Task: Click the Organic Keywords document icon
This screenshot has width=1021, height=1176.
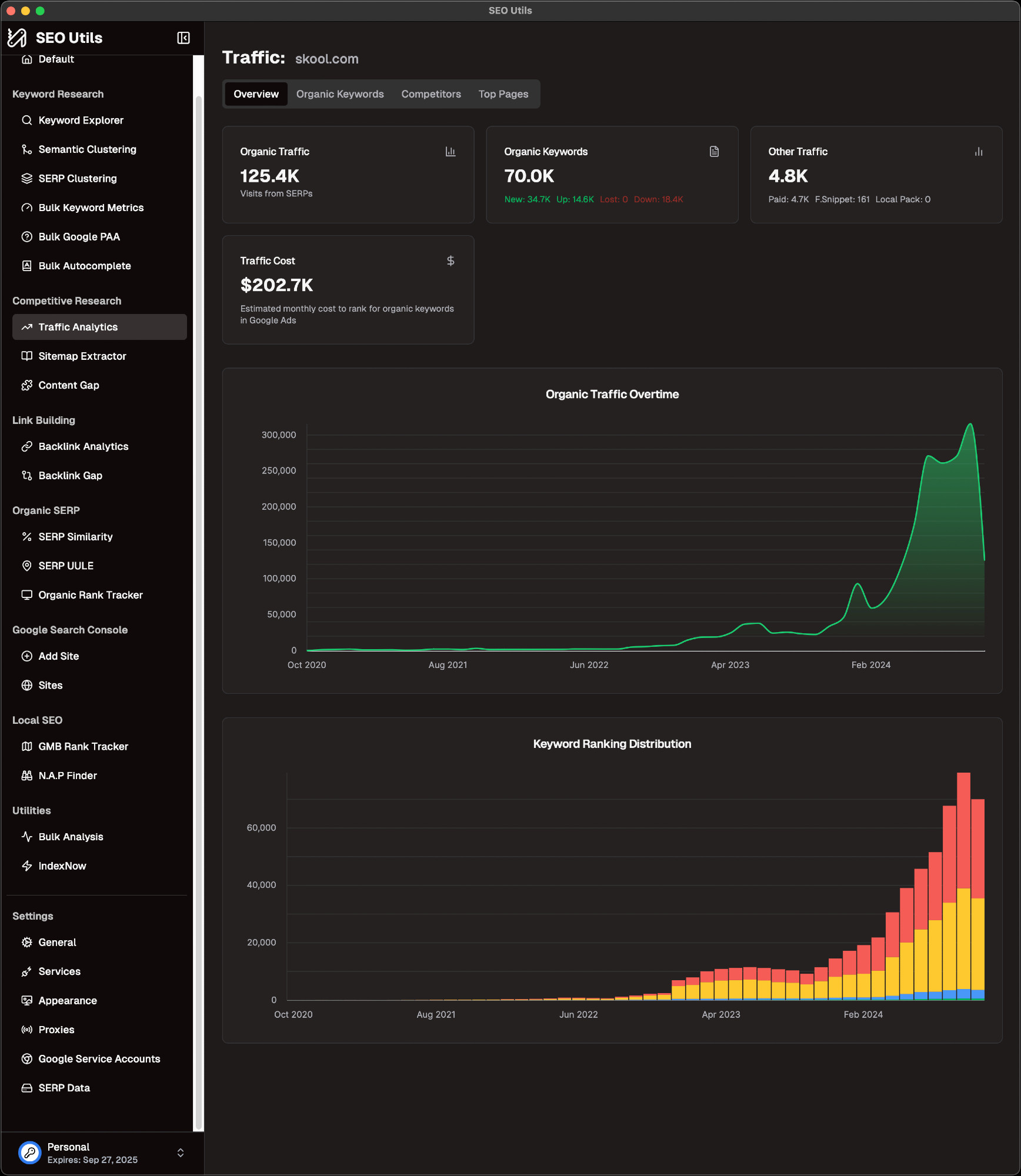Action: 714,152
